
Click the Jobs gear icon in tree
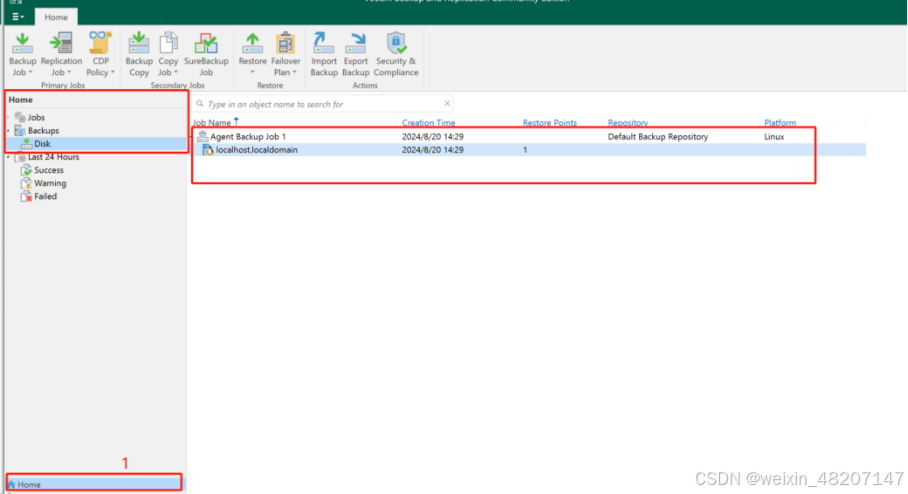(x=20, y=118)
